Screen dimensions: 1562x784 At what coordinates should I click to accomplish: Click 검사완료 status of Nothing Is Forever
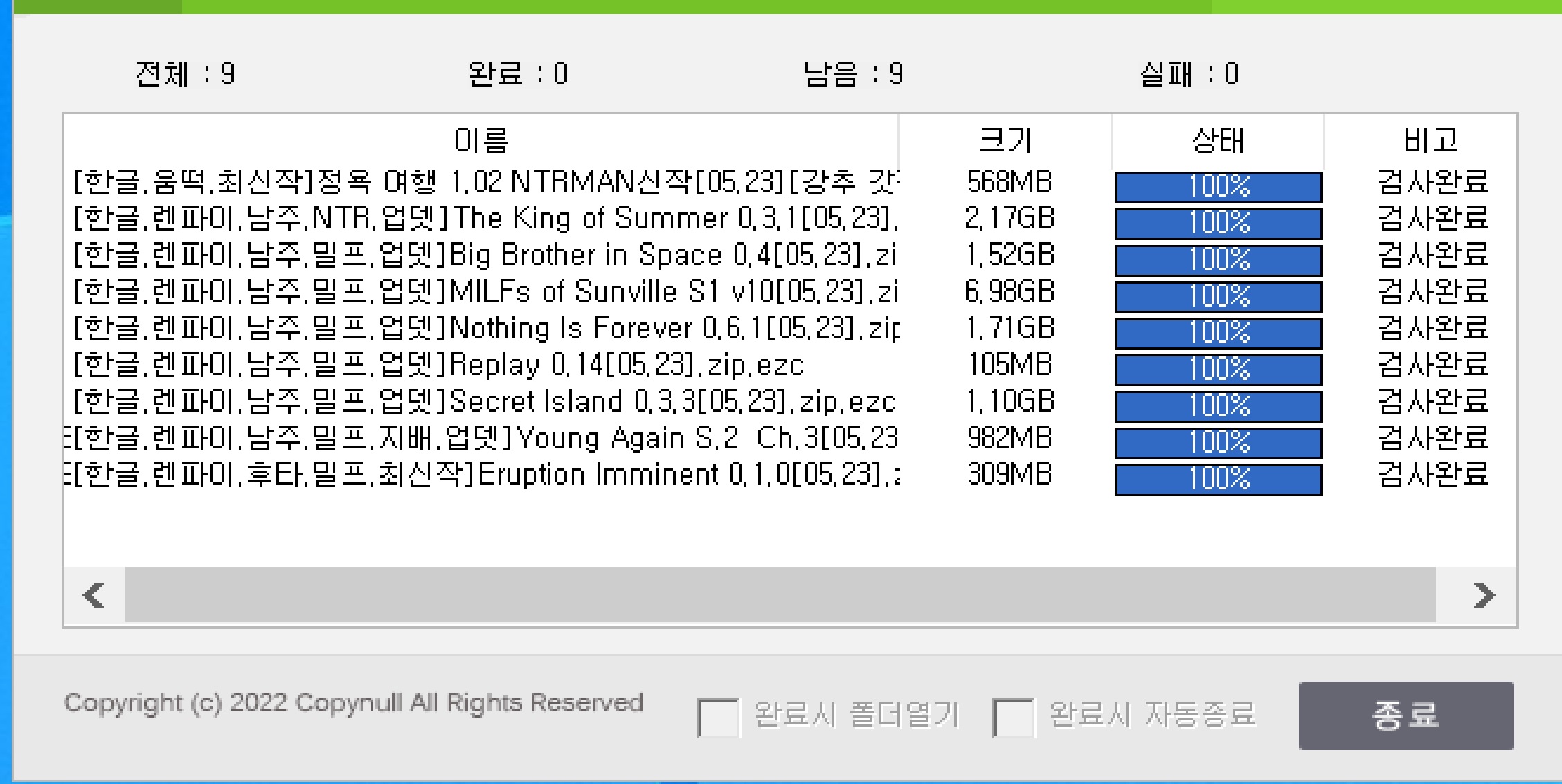tap(1432, 328)
